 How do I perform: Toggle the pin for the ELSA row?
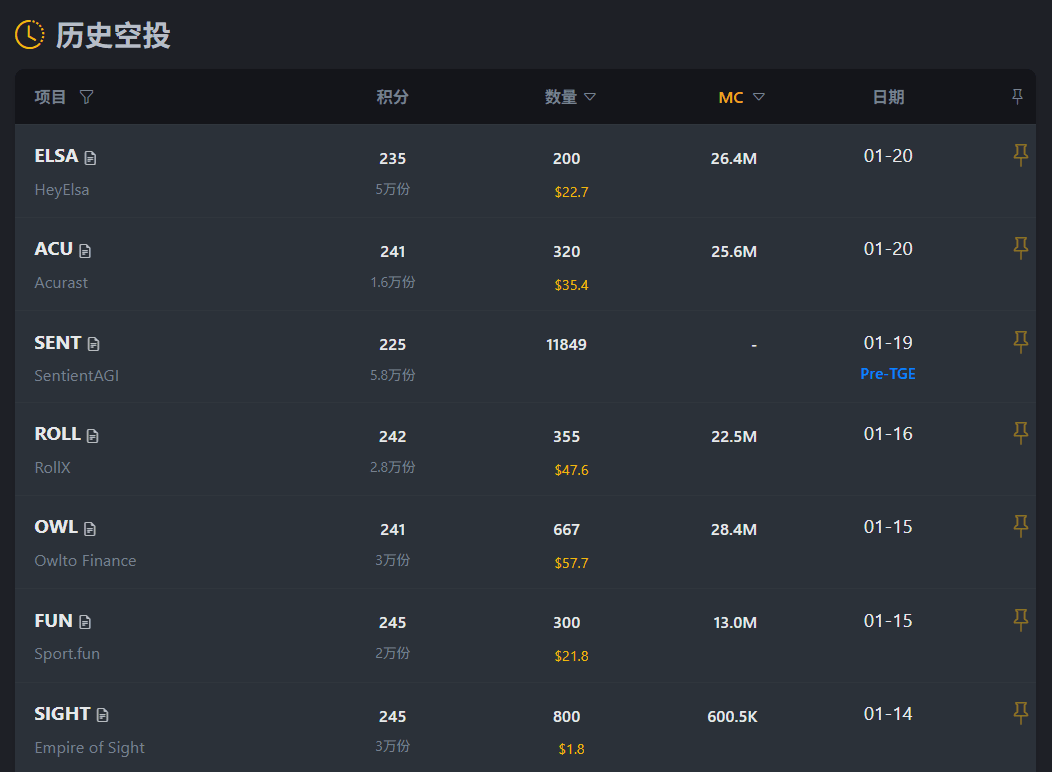pos(1020,155)
